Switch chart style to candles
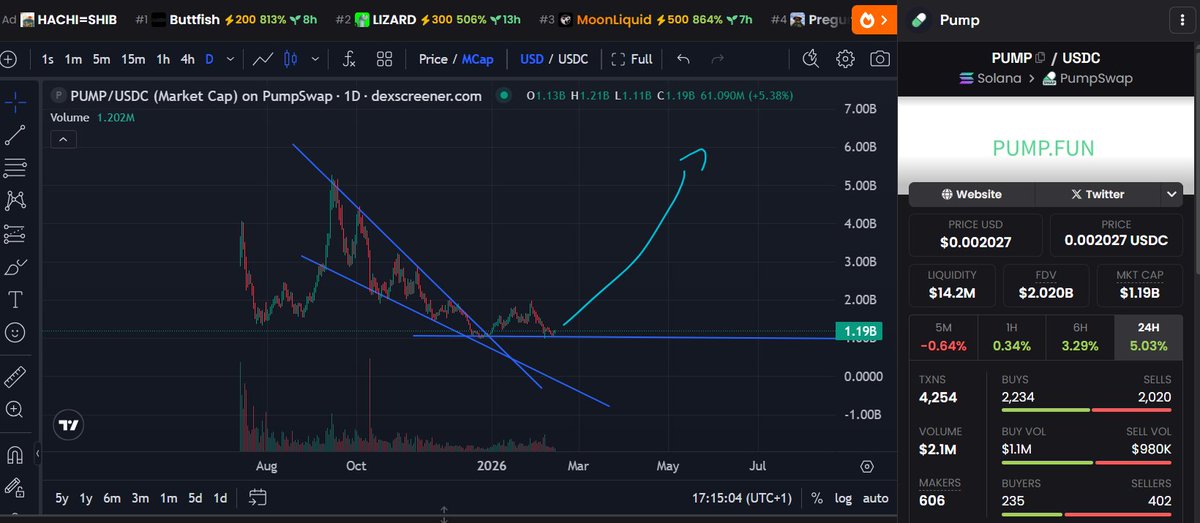1200x523 pixels. click(291, 59)
